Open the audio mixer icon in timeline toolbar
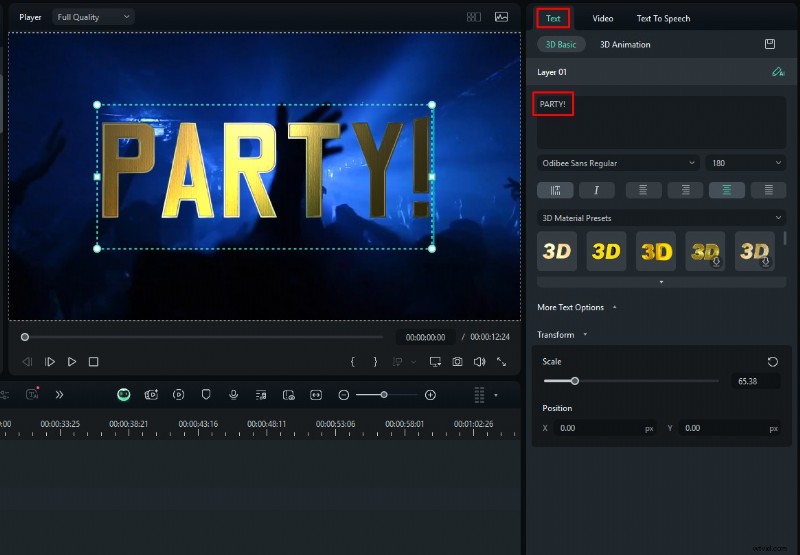Screen dimensions: 800x555 pos(261,395)
